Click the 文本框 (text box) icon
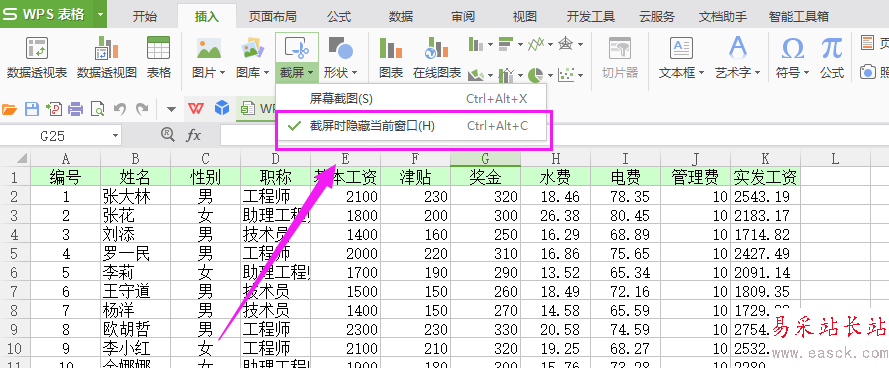This screenshot has height=368, width=889. 681,48
